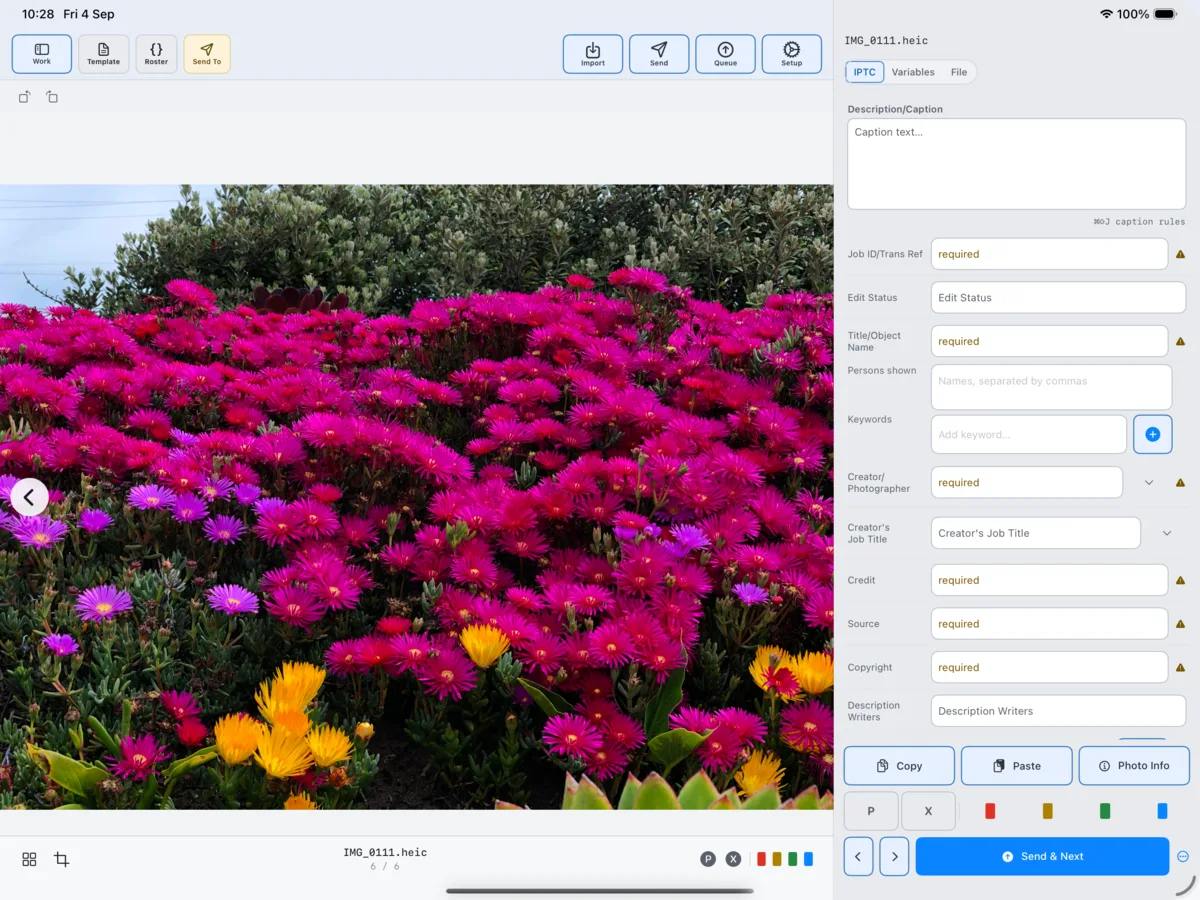Copy the metadata with Copy button
The width and height of the screenshot is (1200, 900).
(899, 766)
